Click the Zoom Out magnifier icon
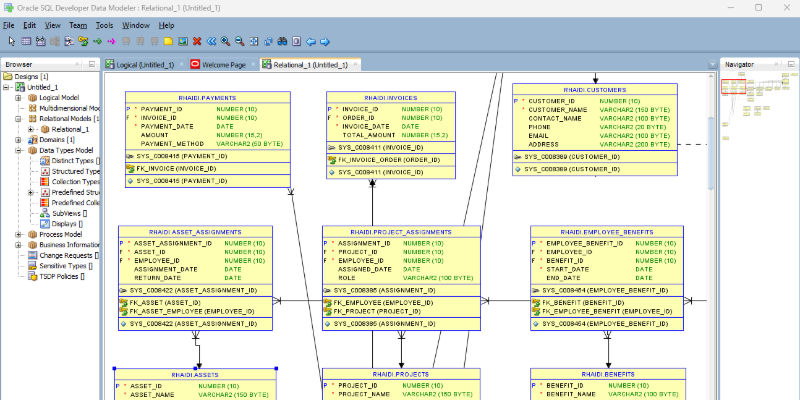The width and height of the screenshot is (800, 400). [239, 41]
